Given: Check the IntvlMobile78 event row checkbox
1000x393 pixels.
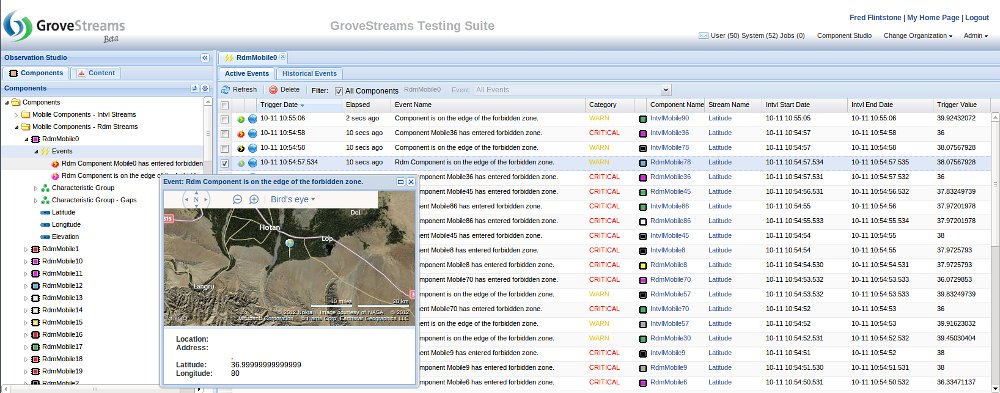Looking at the screenshot, I should pos(225,148).
